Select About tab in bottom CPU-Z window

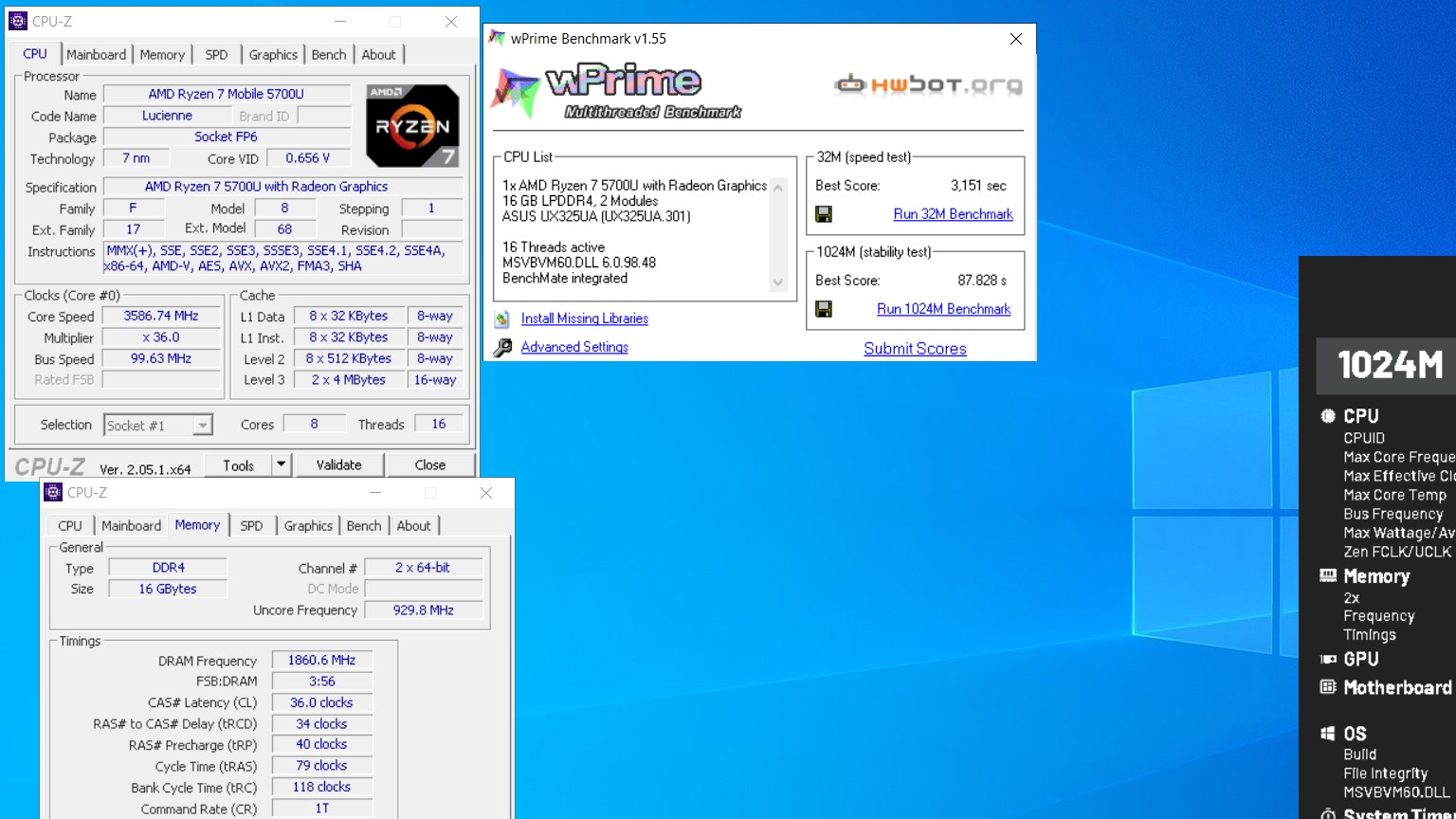click(414, 526)
